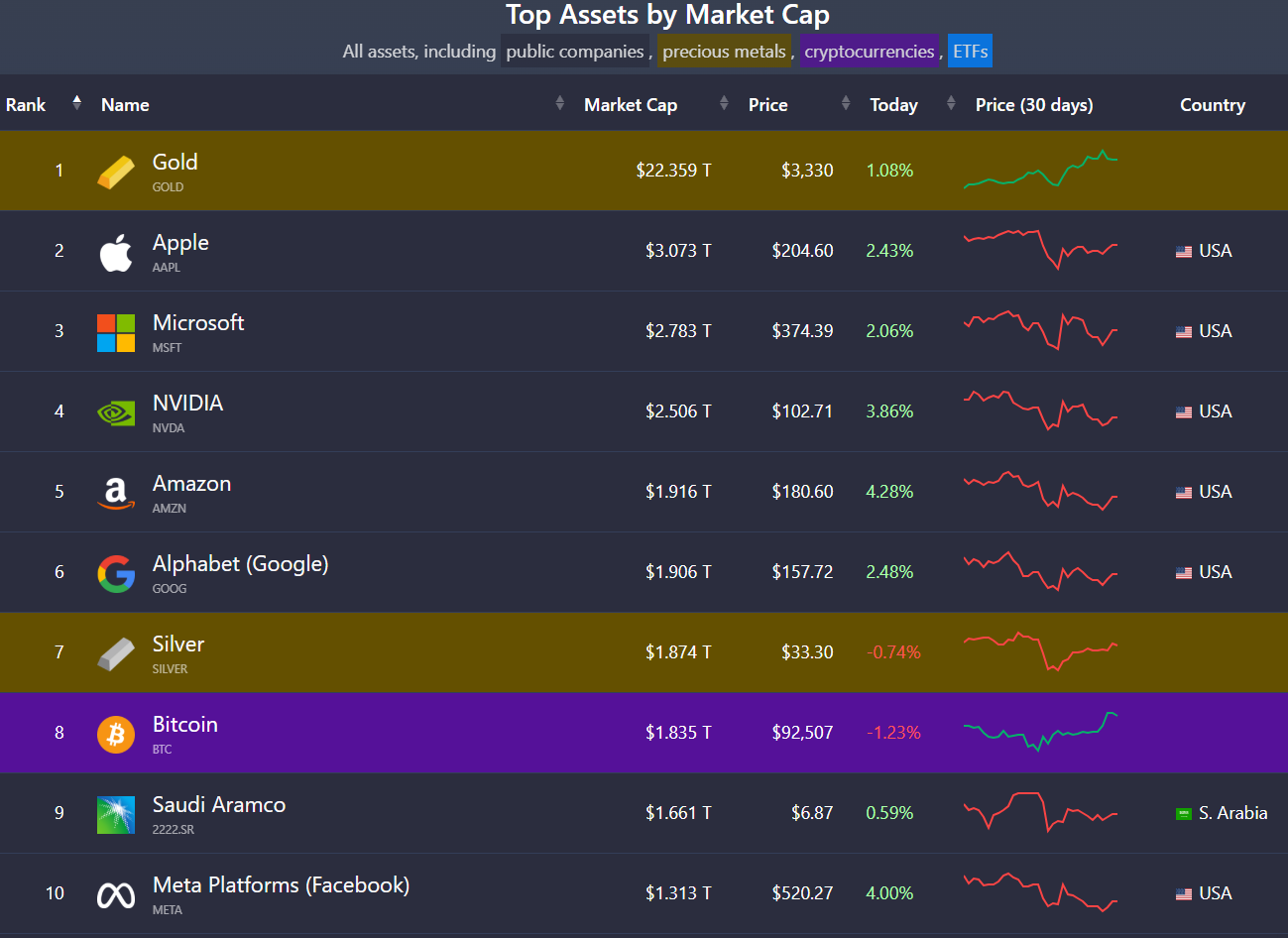Screen dimensions: 1288x938
Task: Click the Saudi Arabia flag icon
Action: pyautogui.click(x=1184, y=814)
